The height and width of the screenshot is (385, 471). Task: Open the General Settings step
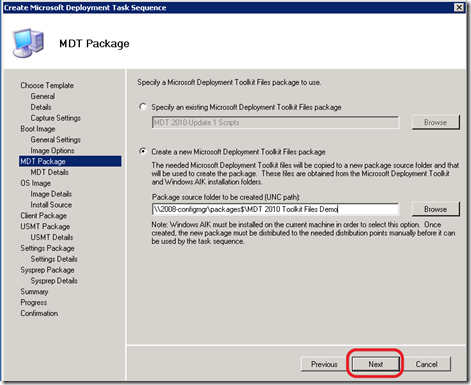coord(56,140)
